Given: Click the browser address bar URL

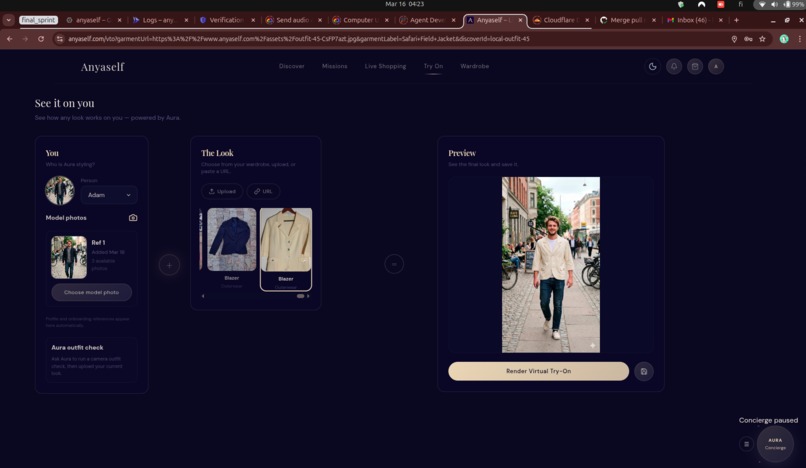Looking at the screenshot, I should pyautogui.click(x=298, y=39).
